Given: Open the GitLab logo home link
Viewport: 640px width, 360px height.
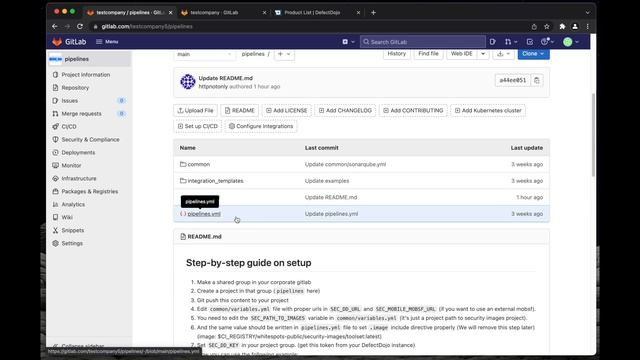Looking at the screenshot, I should 69,42.
